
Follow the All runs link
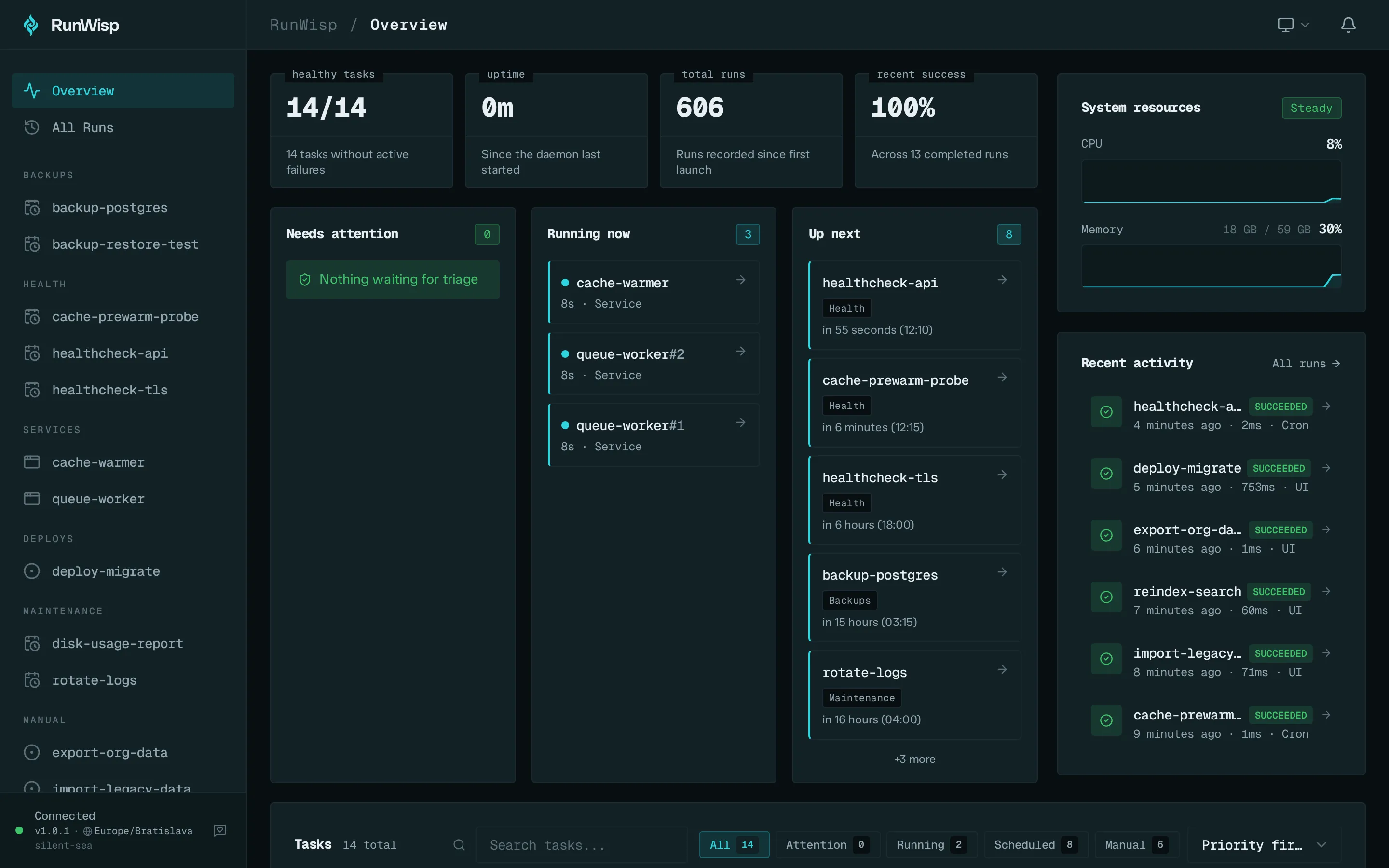[x=1306, y=364]
